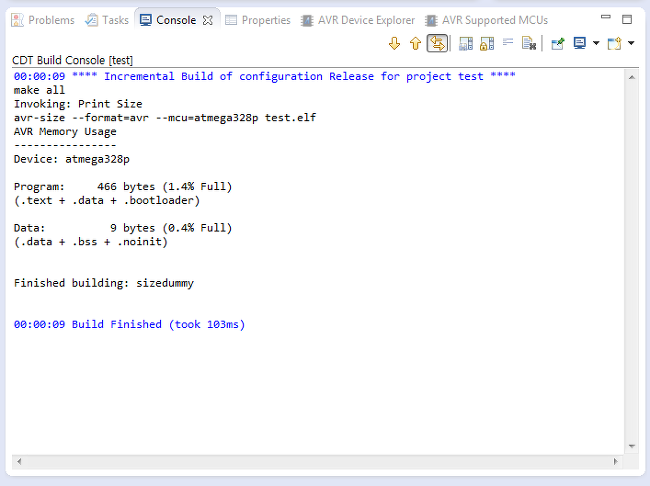Open the AVR Device Explorer tab
The image size is (650, 486).
pos(358,20)
